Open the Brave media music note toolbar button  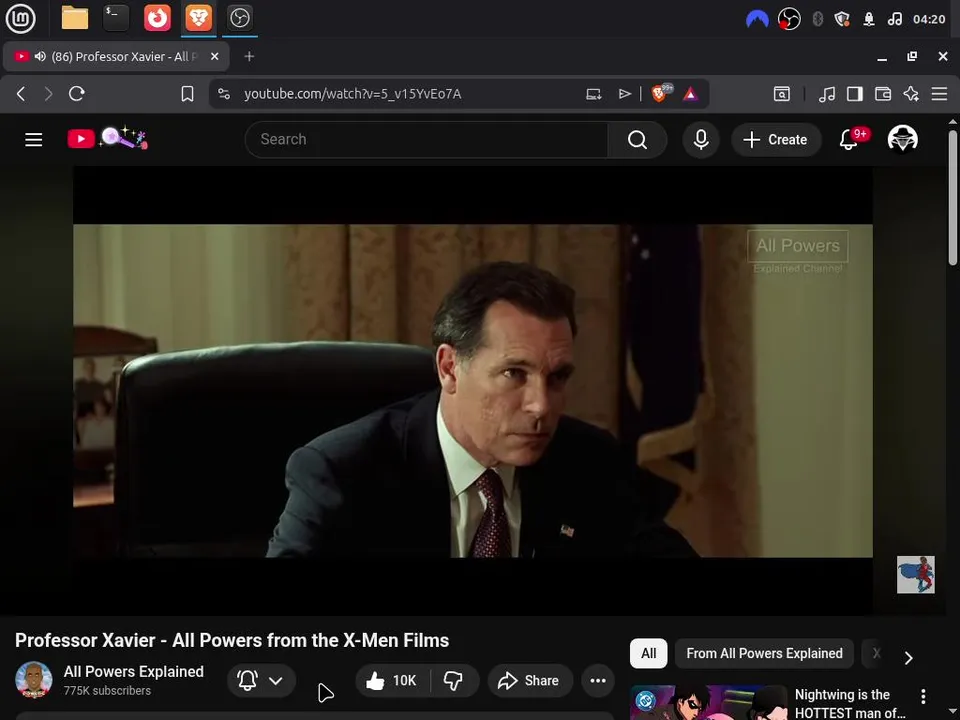(827, 94)
